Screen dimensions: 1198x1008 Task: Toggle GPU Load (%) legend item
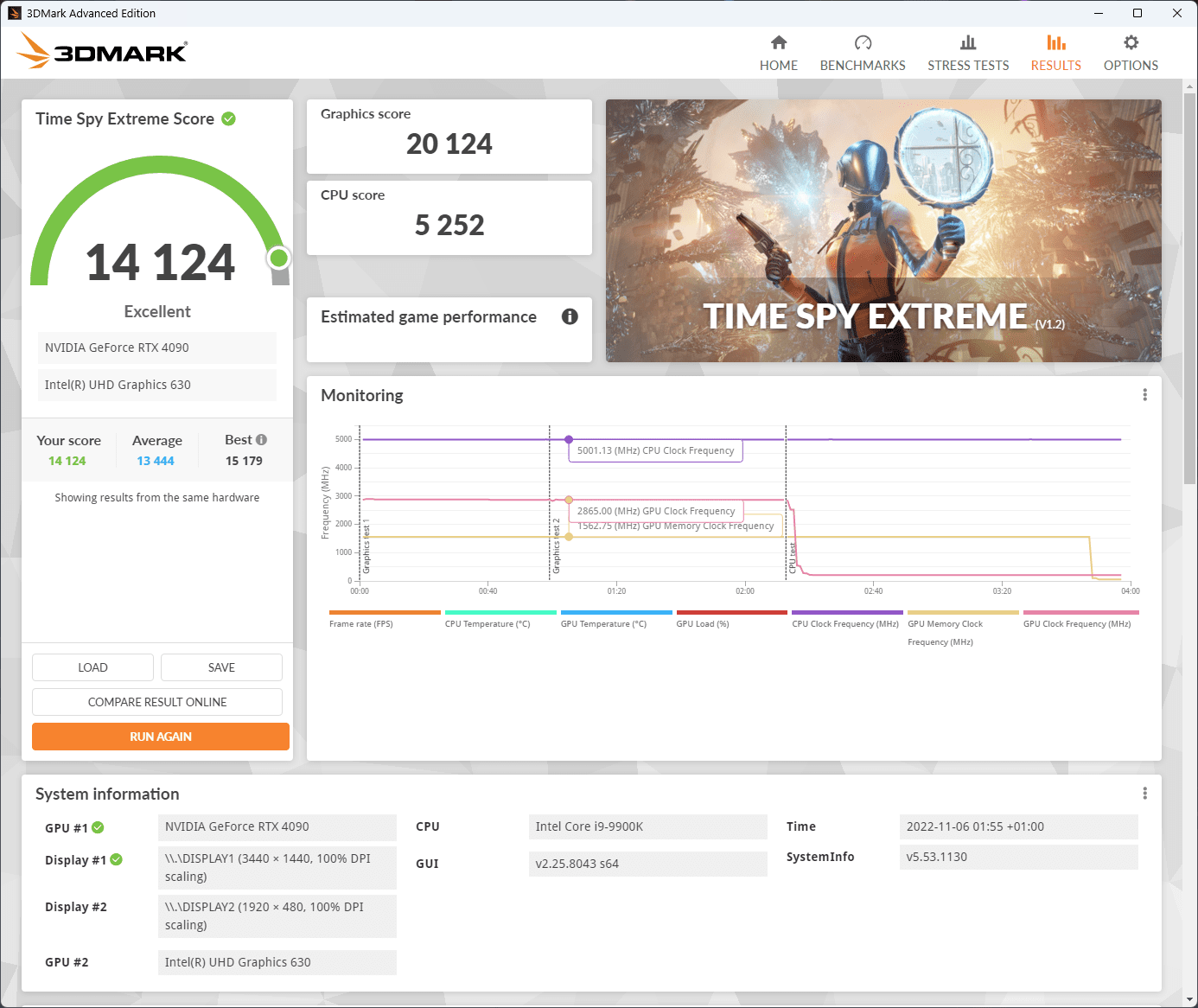point(731,619)
